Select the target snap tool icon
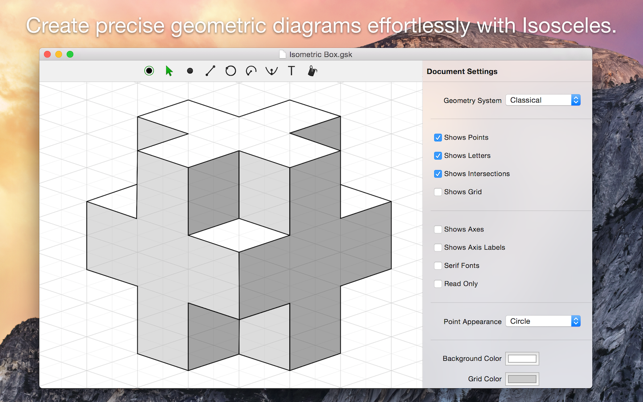Image resolution: width=643 pixels, height=402 pixels. point(149,71)
